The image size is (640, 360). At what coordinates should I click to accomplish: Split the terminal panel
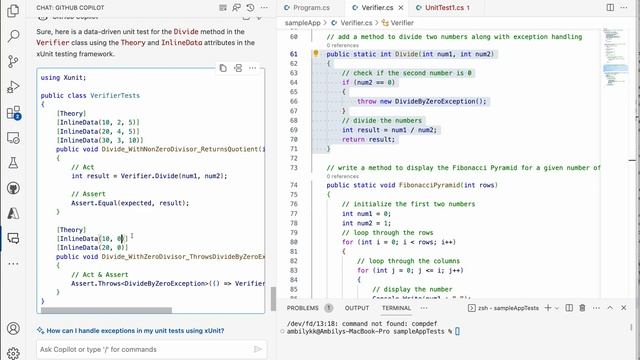point(569,308)
